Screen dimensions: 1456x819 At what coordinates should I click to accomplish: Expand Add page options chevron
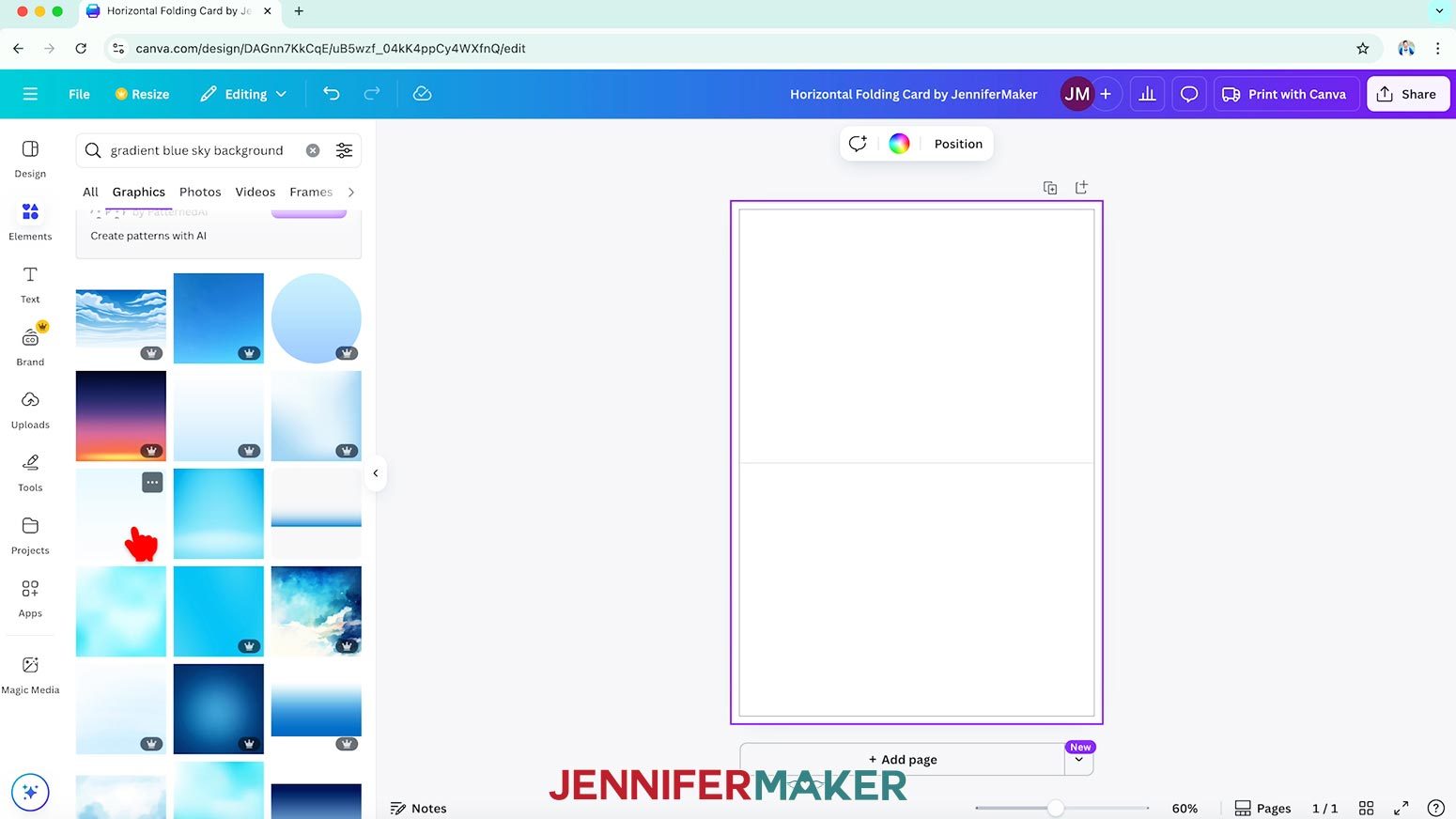click(1079, 760)
